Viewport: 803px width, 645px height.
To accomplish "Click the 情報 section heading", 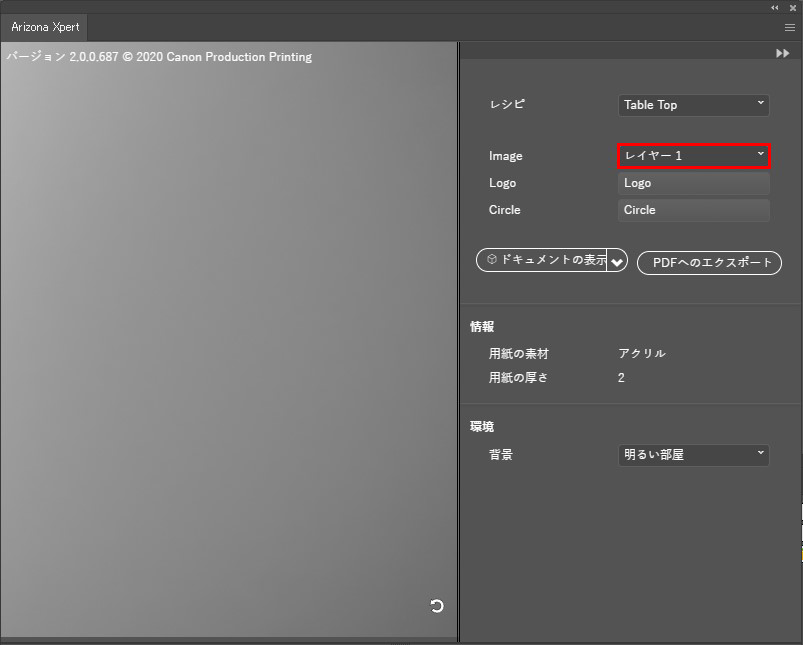I will [482, 326].
